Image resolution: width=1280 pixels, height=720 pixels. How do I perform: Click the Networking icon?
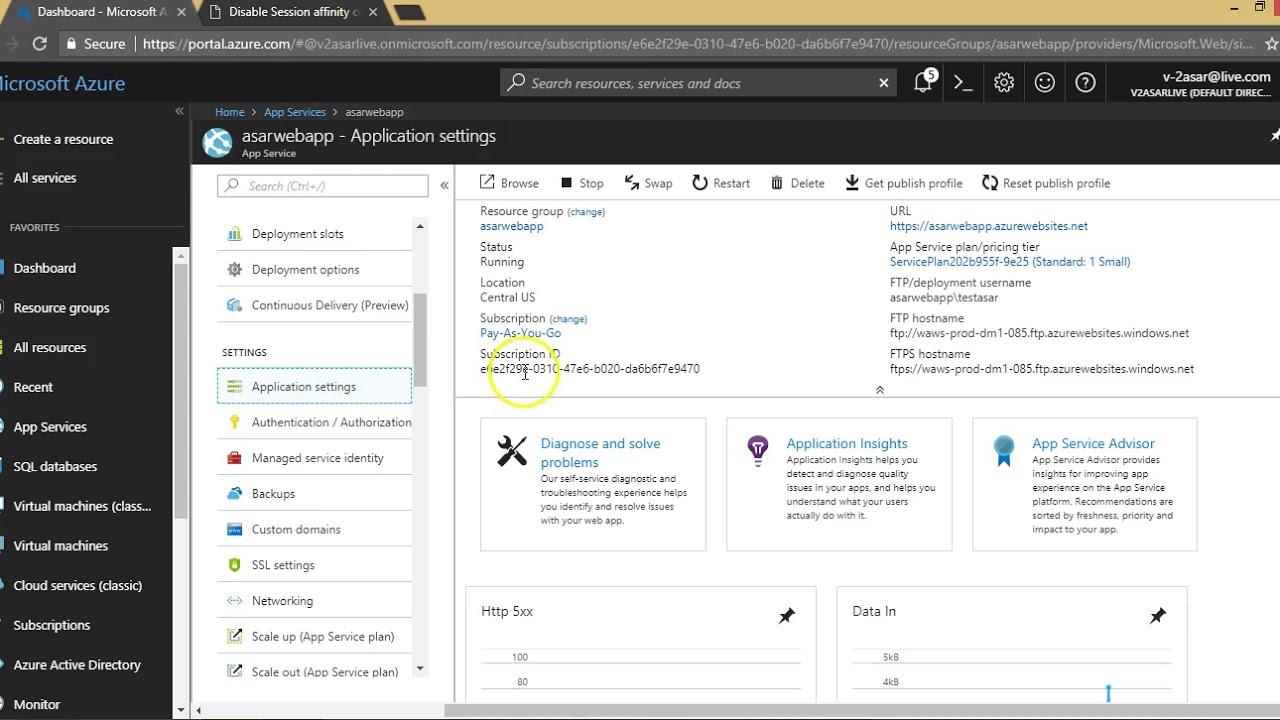pos(234,601)
